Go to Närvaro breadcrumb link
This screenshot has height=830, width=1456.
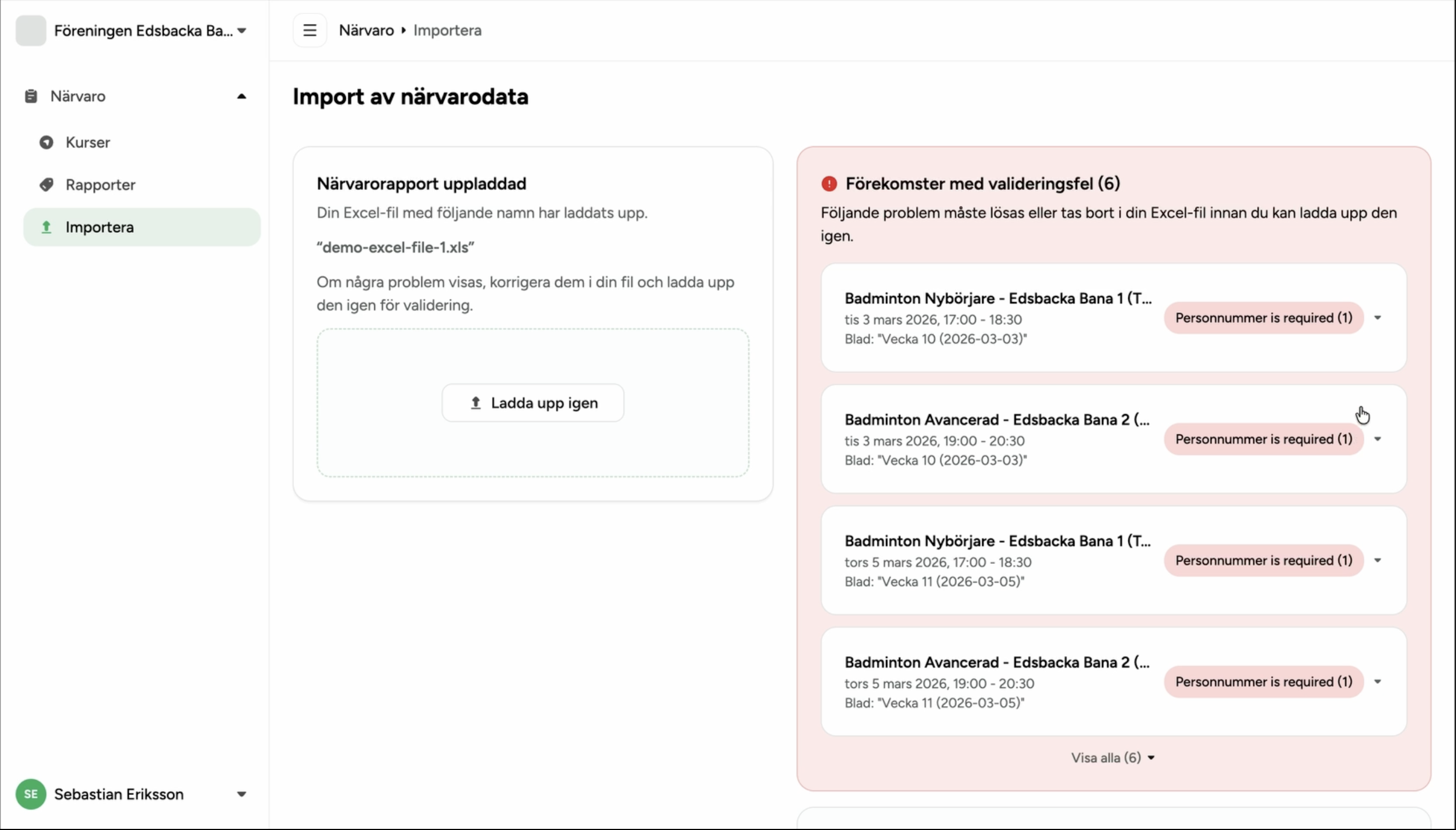366,30
